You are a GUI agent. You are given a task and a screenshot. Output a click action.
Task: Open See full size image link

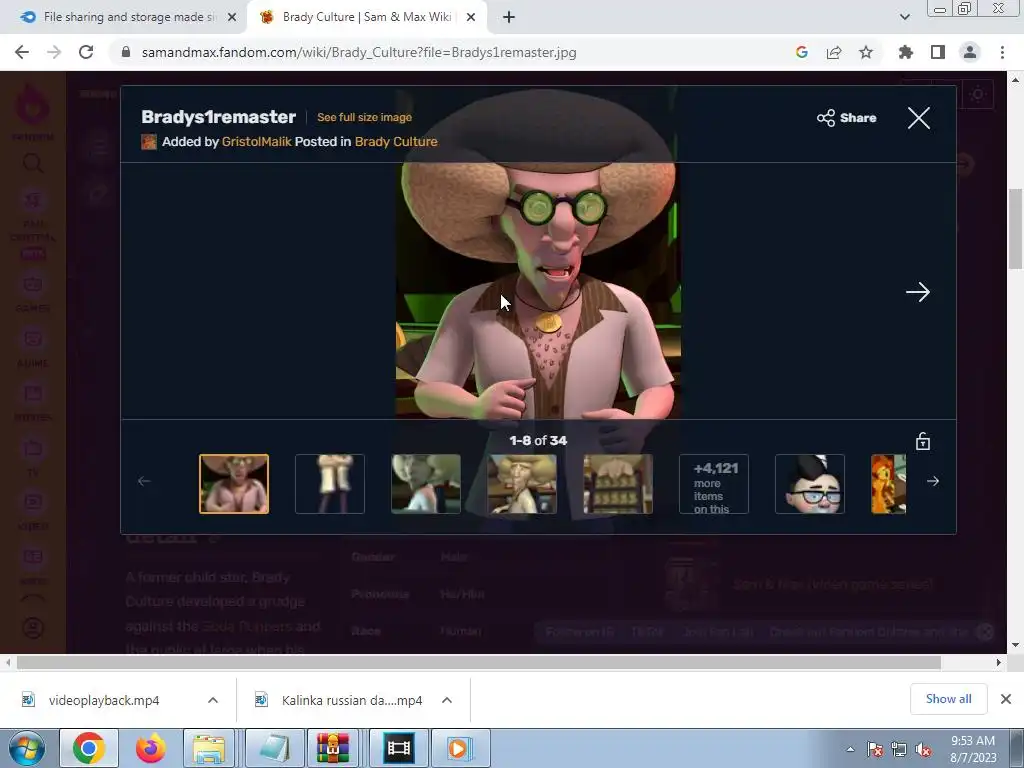[x=364, y=118]
